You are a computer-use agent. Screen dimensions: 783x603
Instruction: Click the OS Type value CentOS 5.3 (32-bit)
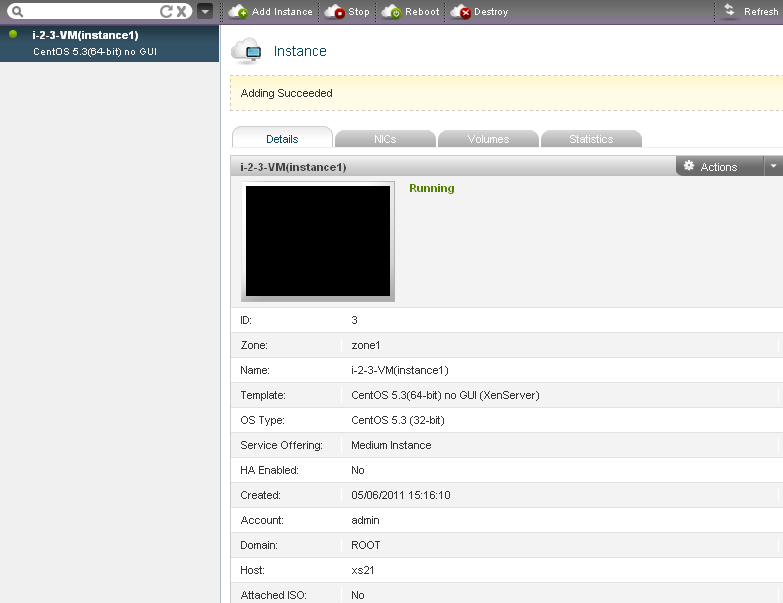tap(398, 420)
